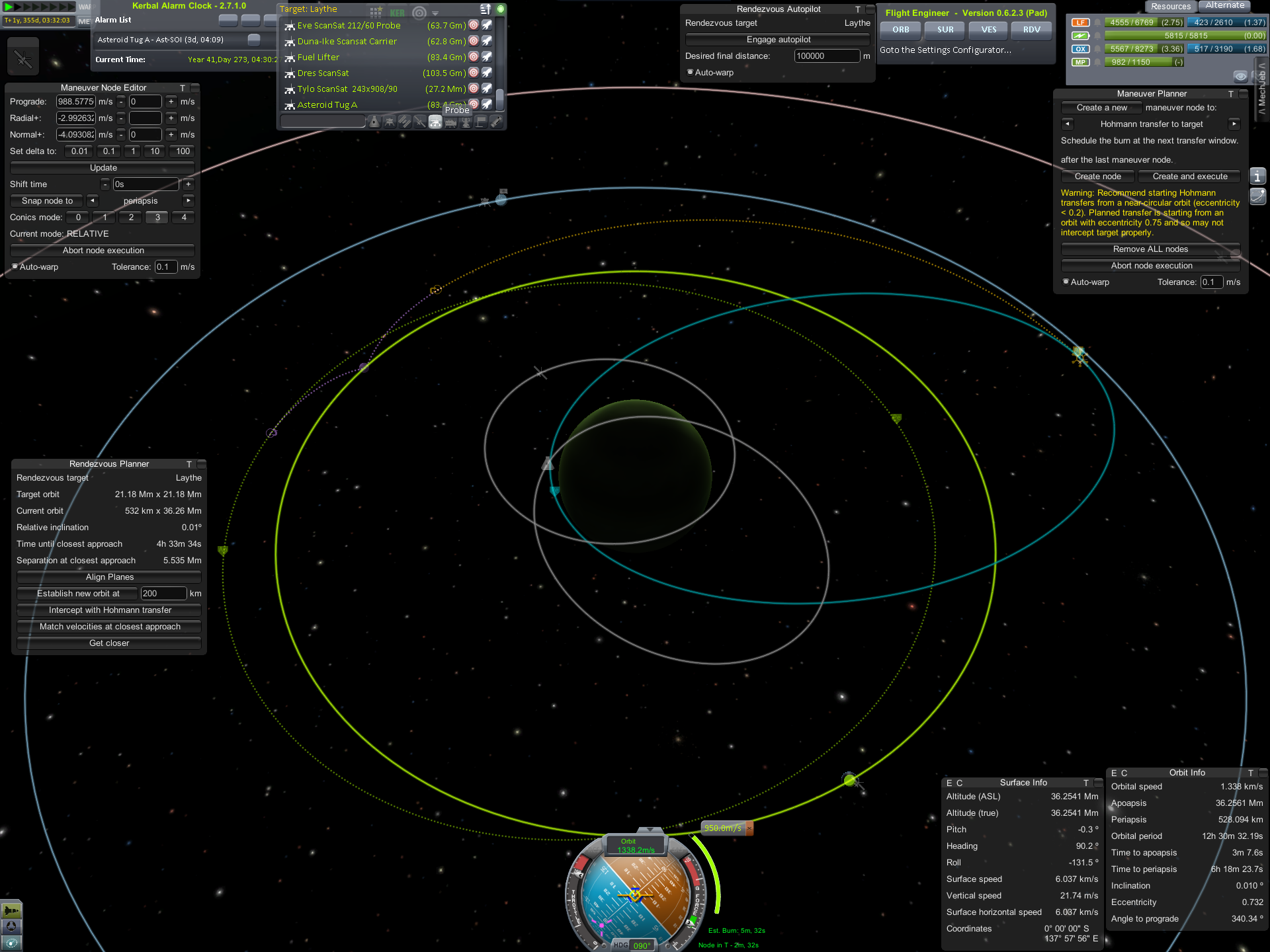This screenshot has height=952, width=1270.
Task: Collapse the navball with top arrow
Action: click(650, 830)
